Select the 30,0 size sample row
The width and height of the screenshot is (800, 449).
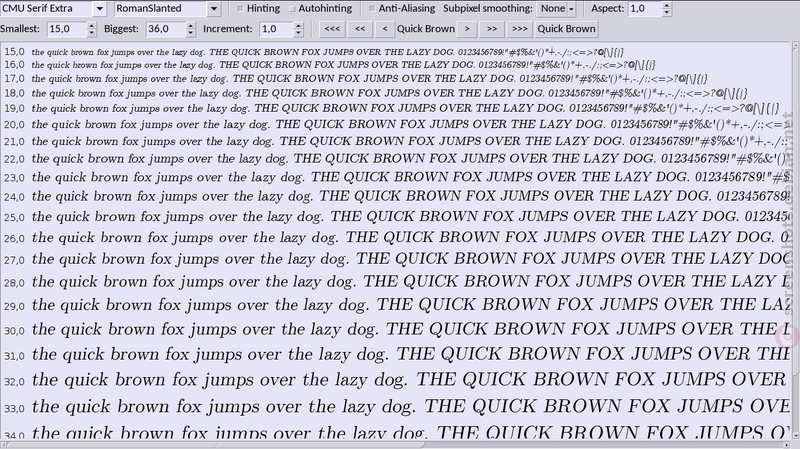395,330
